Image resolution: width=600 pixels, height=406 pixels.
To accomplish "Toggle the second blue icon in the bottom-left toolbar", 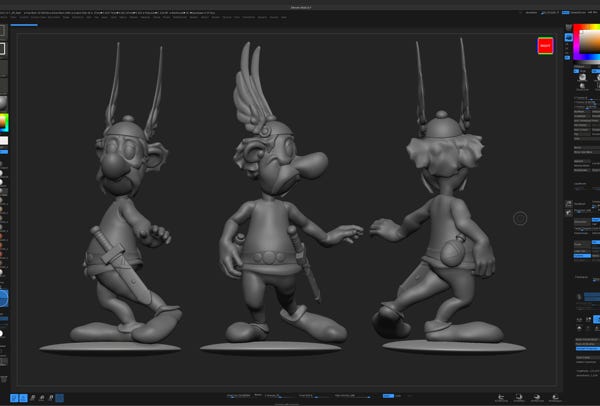I will point(23,398).
